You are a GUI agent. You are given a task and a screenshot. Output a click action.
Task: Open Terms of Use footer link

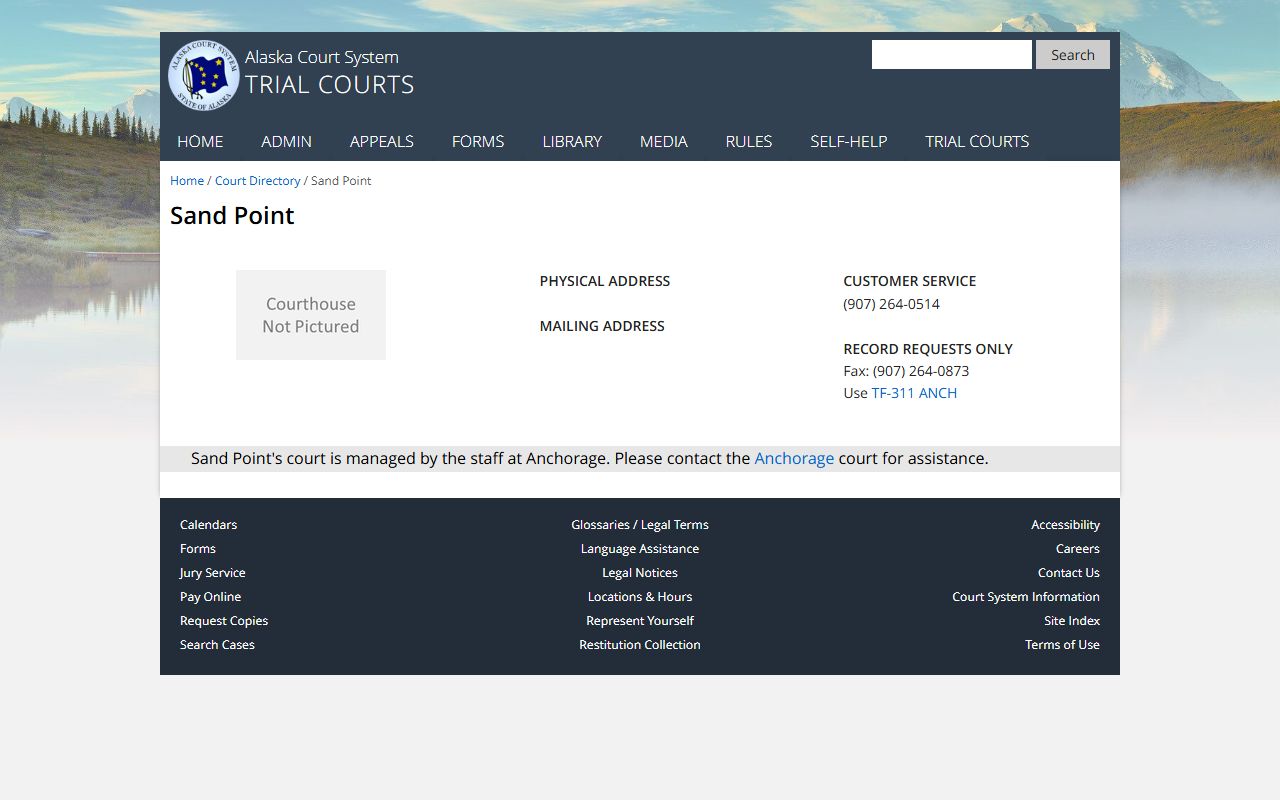tap(1062, 645)
